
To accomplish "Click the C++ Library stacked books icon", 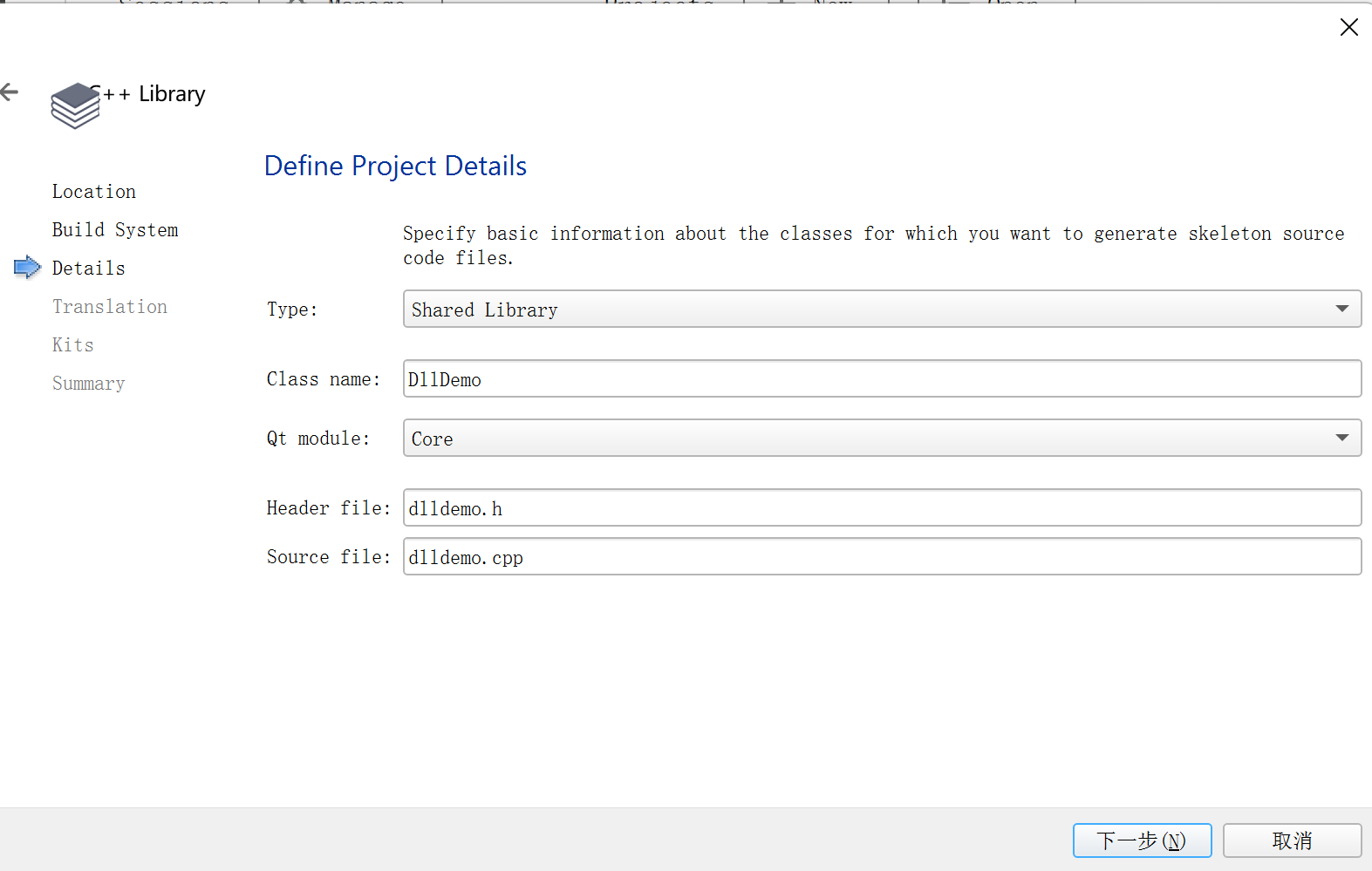I will click(x=76, y=105).
